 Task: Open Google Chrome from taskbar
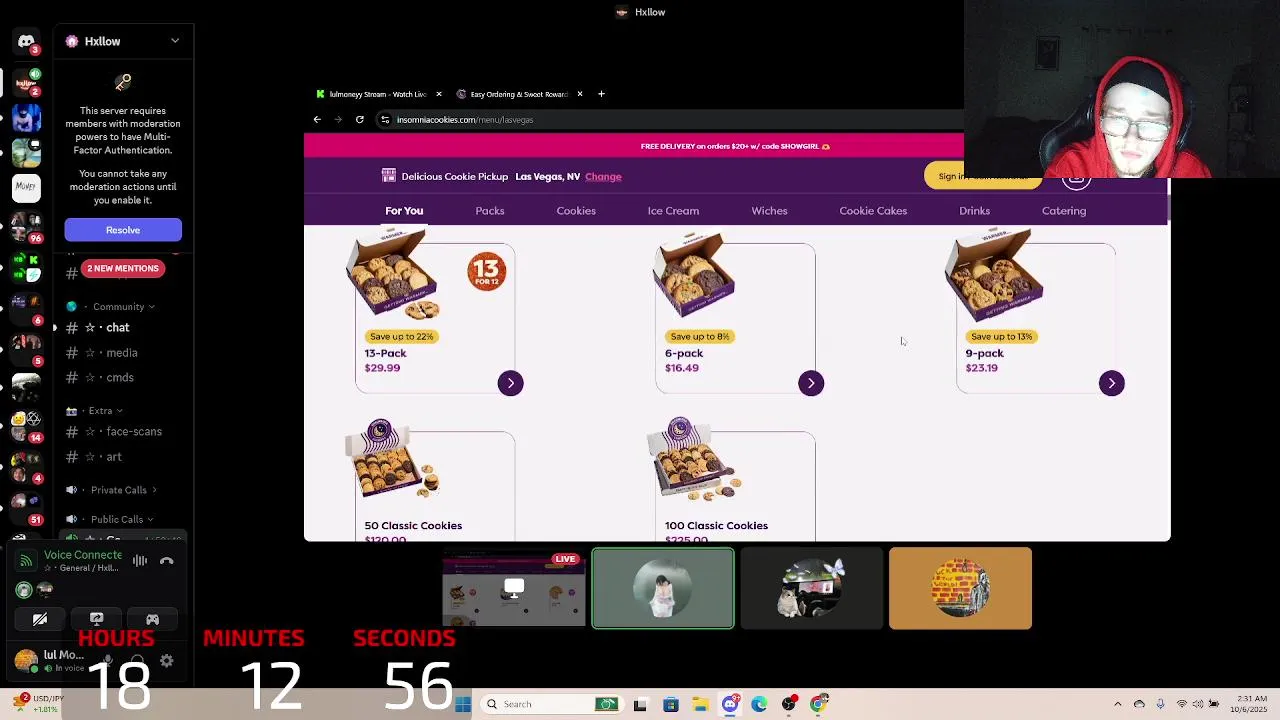pos(819,704)
